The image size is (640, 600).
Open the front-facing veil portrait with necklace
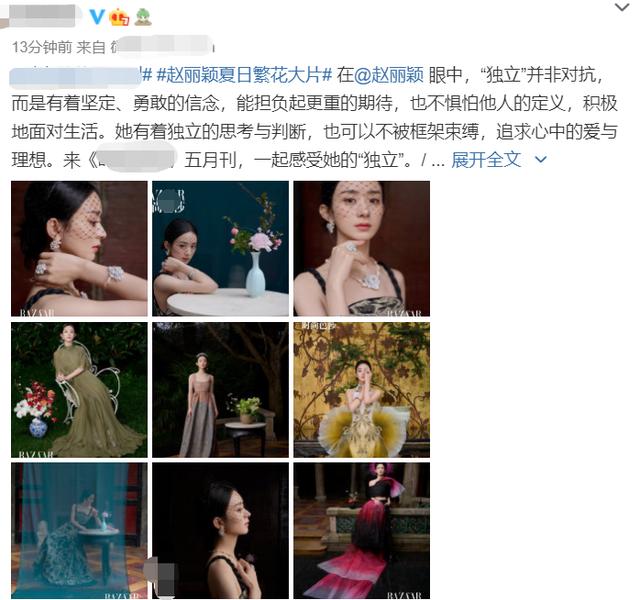pyautogui.click(x=362, y=249)
